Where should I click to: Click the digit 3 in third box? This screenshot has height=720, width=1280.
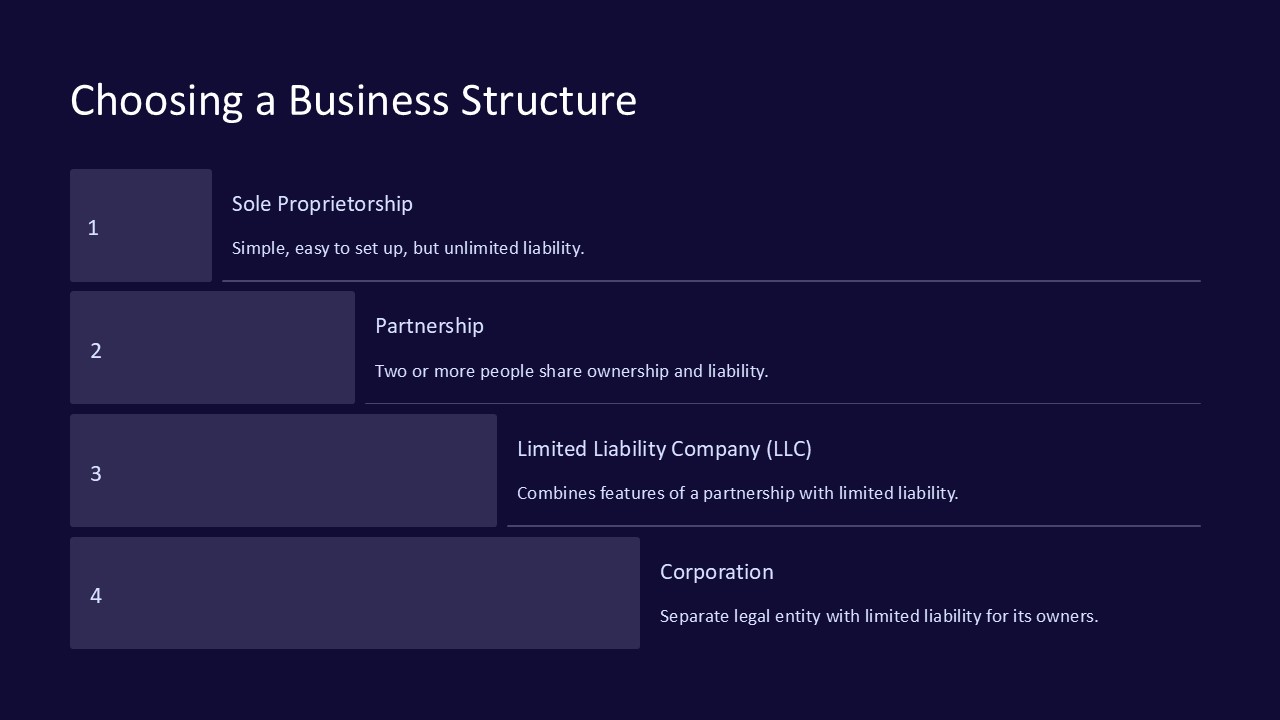click(x=96, y=474)
